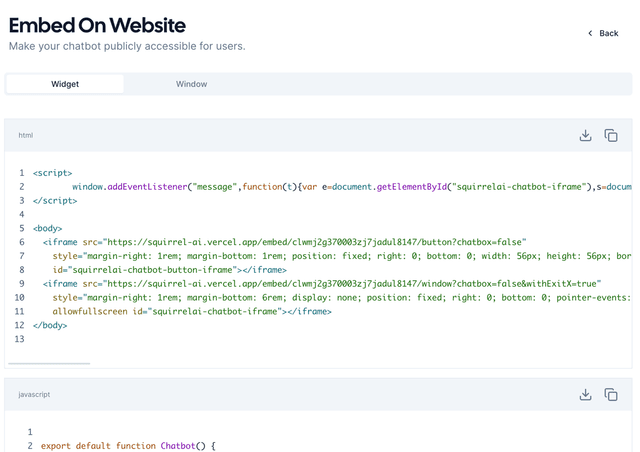640x452 pixels.
Task: Copy the javascript code snippet
Action: 611,395
